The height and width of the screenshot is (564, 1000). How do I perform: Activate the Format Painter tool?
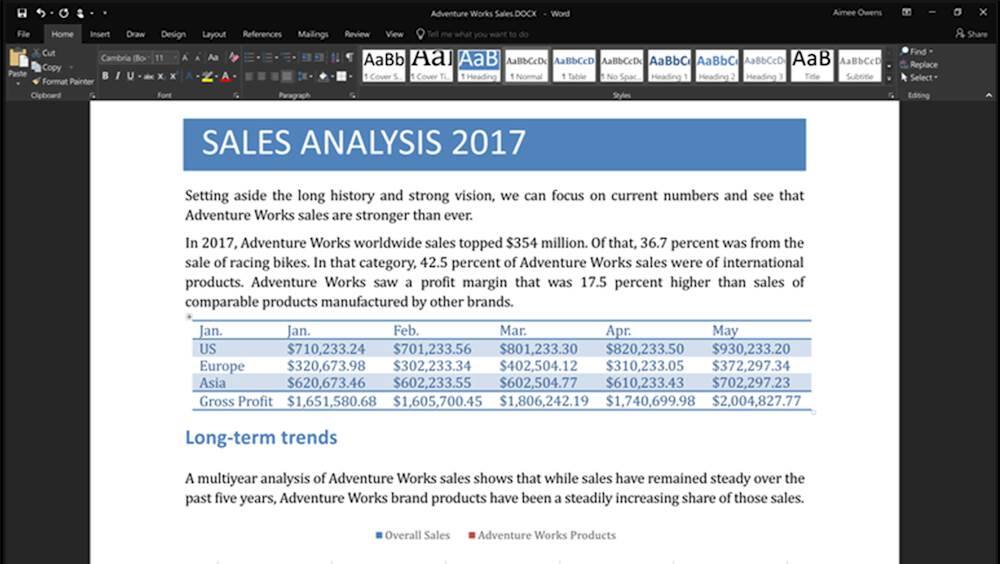63,81
